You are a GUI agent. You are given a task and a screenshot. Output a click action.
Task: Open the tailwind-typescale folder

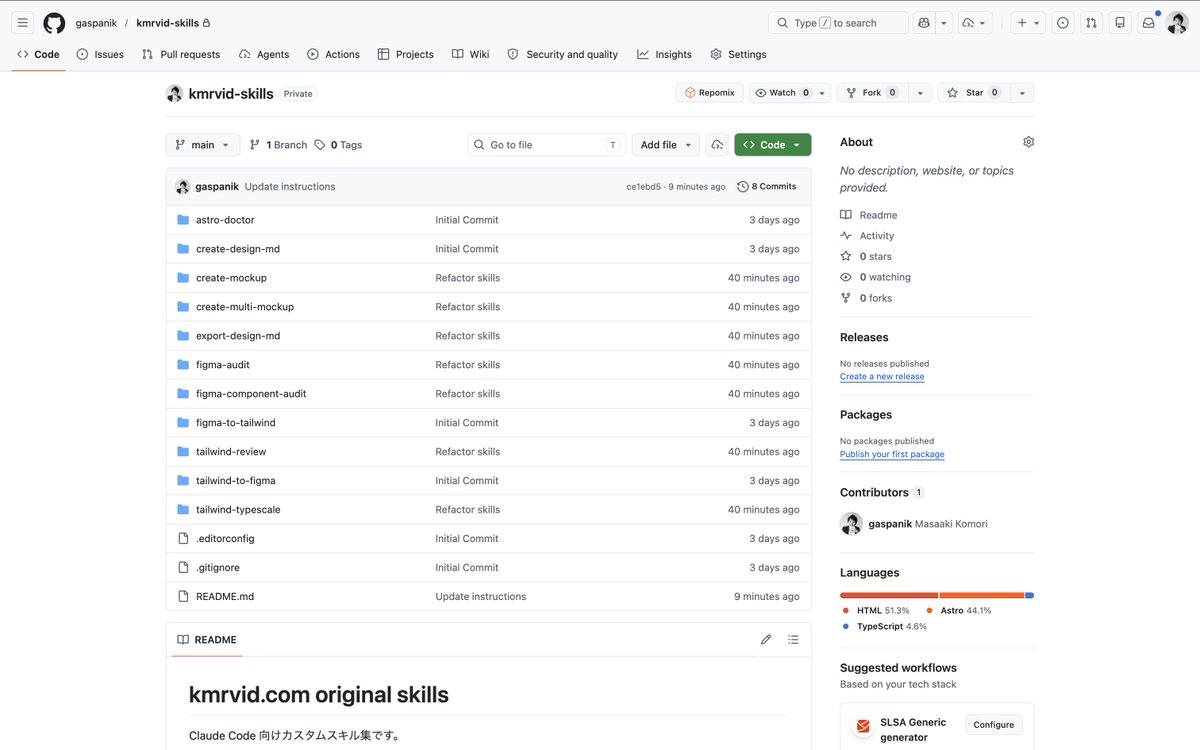tap(238, 510)
